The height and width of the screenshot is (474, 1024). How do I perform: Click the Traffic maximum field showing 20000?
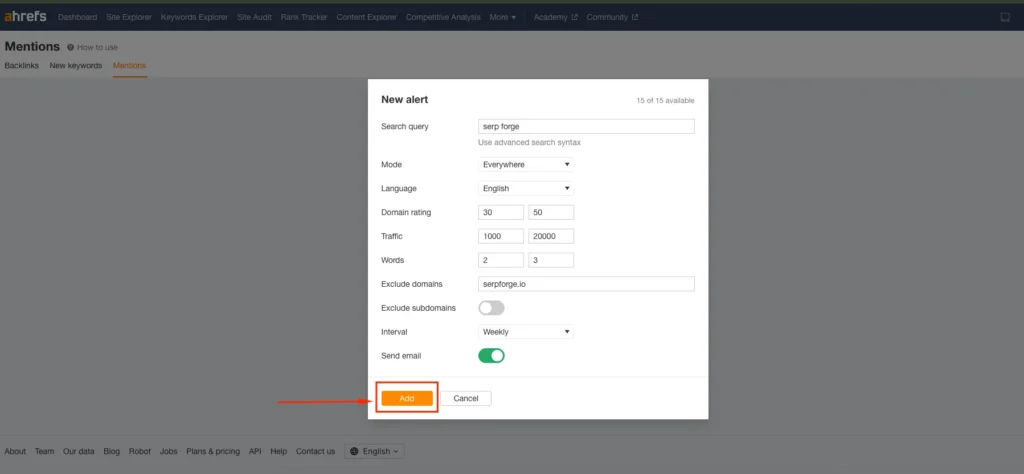point(551,236)
